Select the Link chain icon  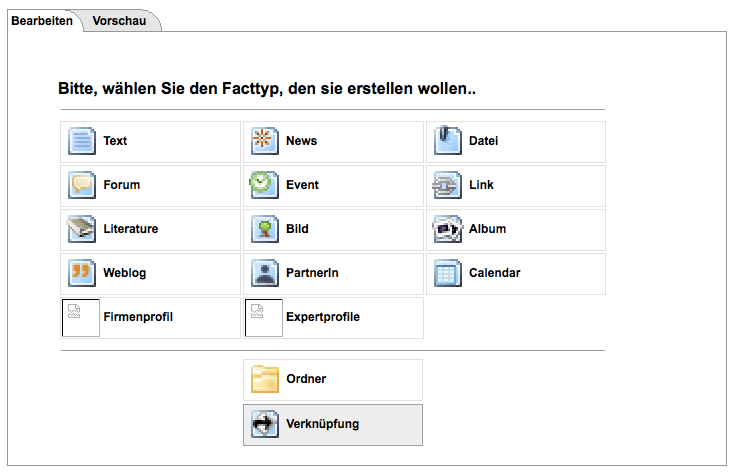[447, 186]
